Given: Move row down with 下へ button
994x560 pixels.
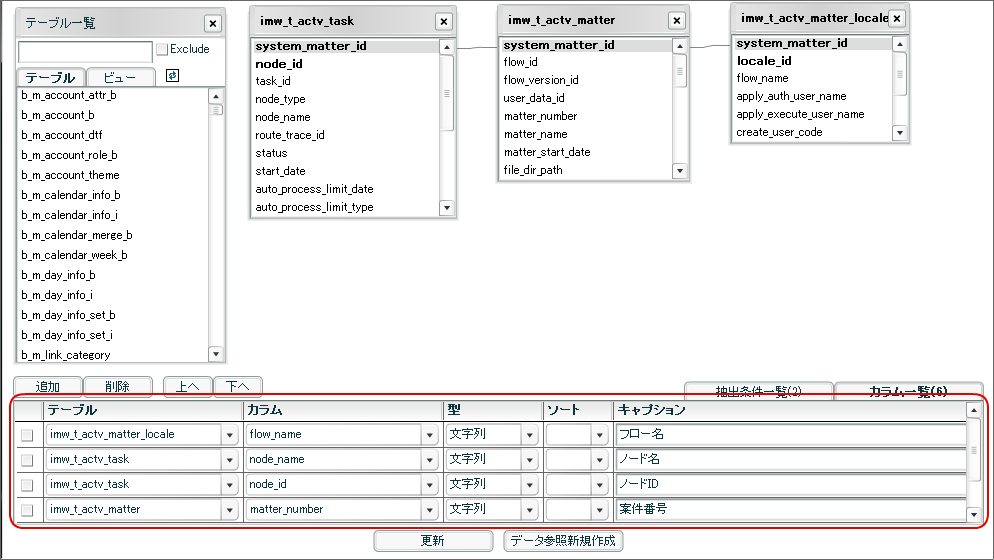Looking at the screenshot, I should pos(238,386).
